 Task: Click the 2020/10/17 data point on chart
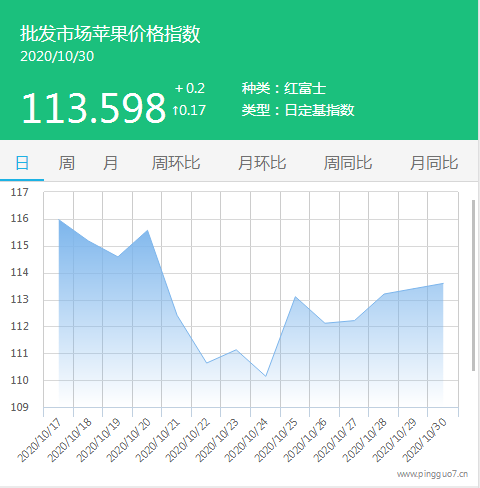[x=59, y=220]
